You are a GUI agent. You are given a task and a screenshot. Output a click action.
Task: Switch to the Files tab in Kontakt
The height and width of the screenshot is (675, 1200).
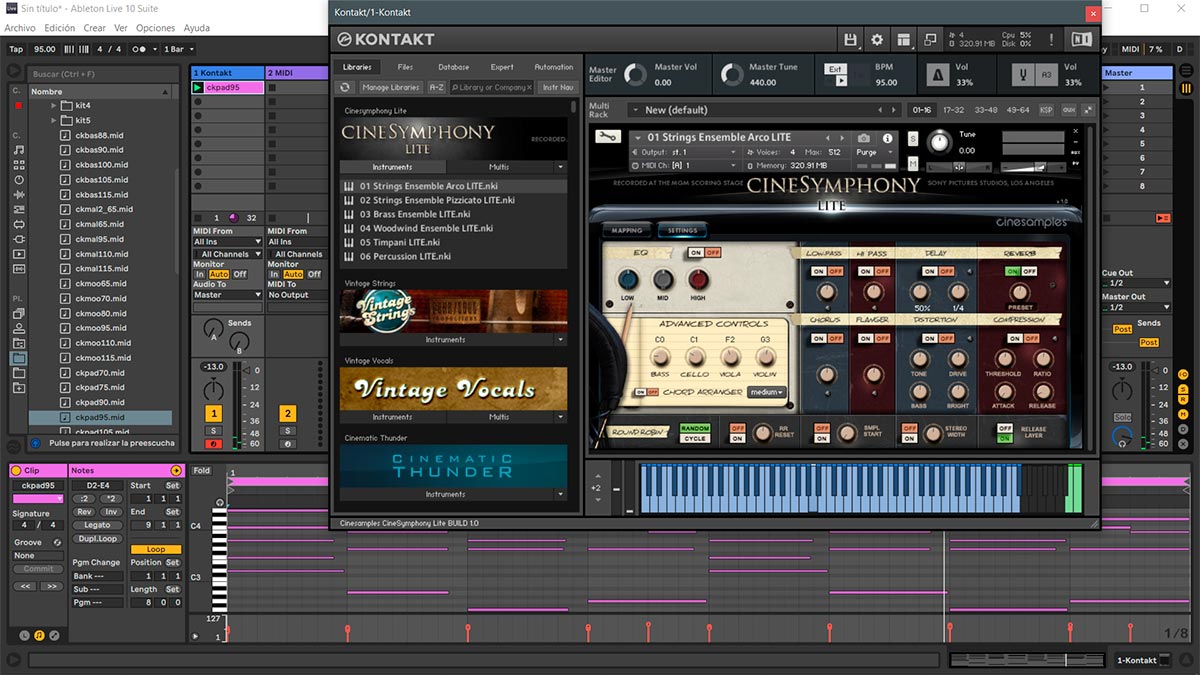pyautogui.click(x=405, y=67)
